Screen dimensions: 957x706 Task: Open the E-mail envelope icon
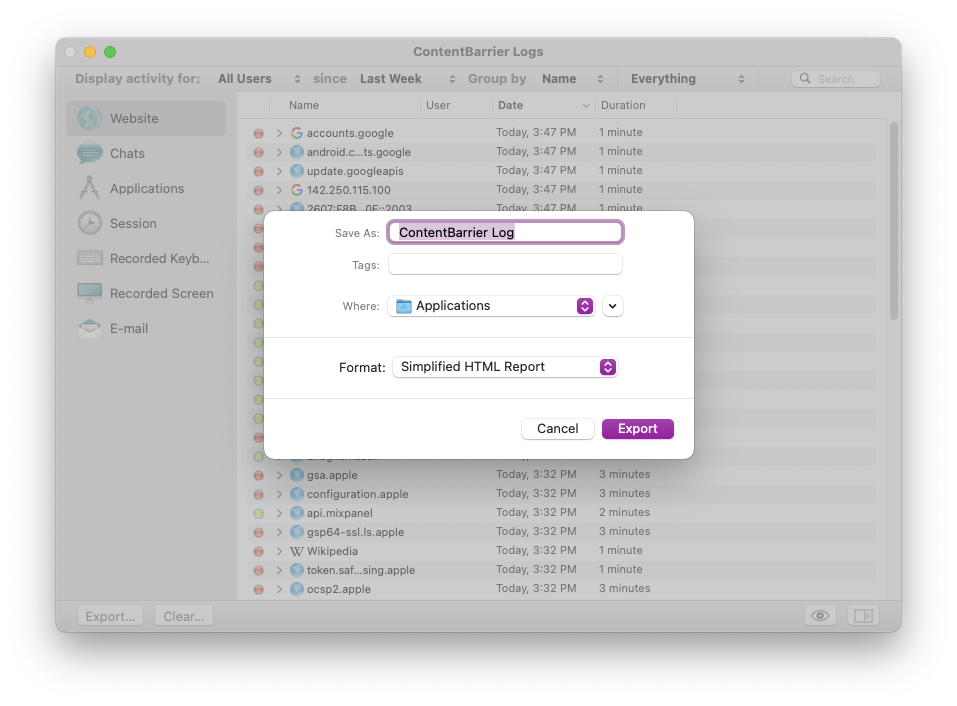click(90, 328)
